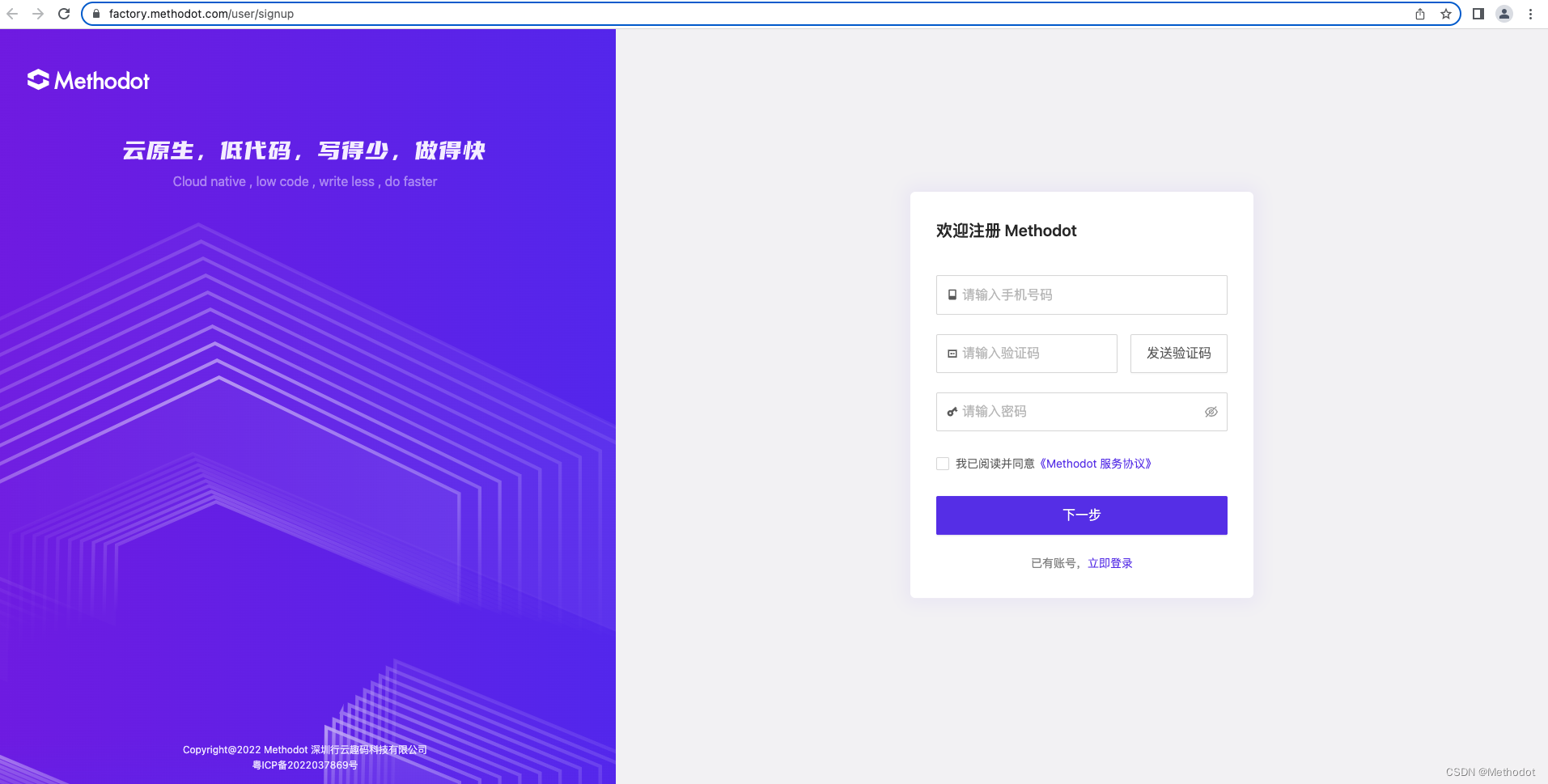1548x784 pixels.
Task: Click the key icon in the password field
Action: [x=952, y=412]
